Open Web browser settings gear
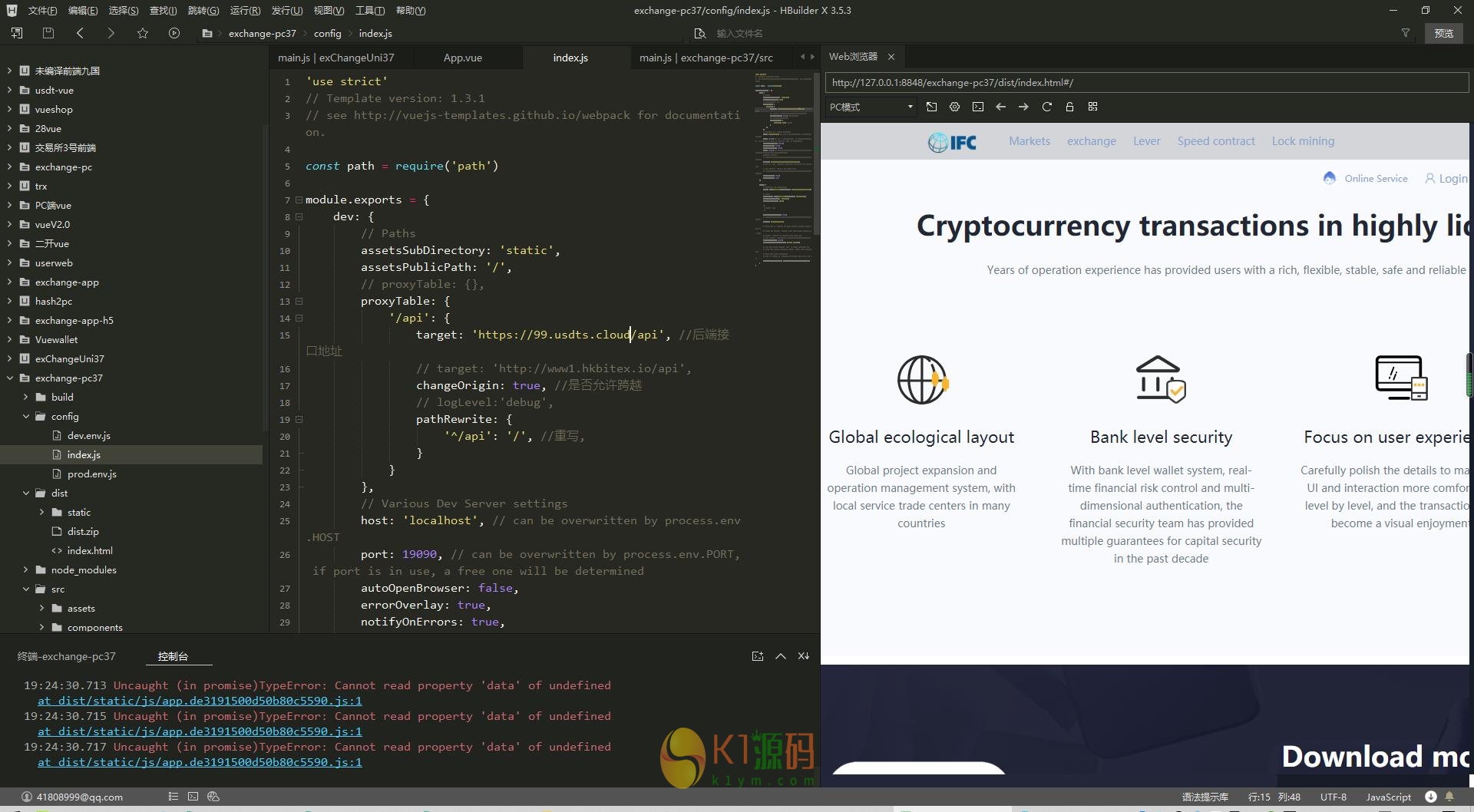This screenshot has height=812, width=1474. point(954,107)
